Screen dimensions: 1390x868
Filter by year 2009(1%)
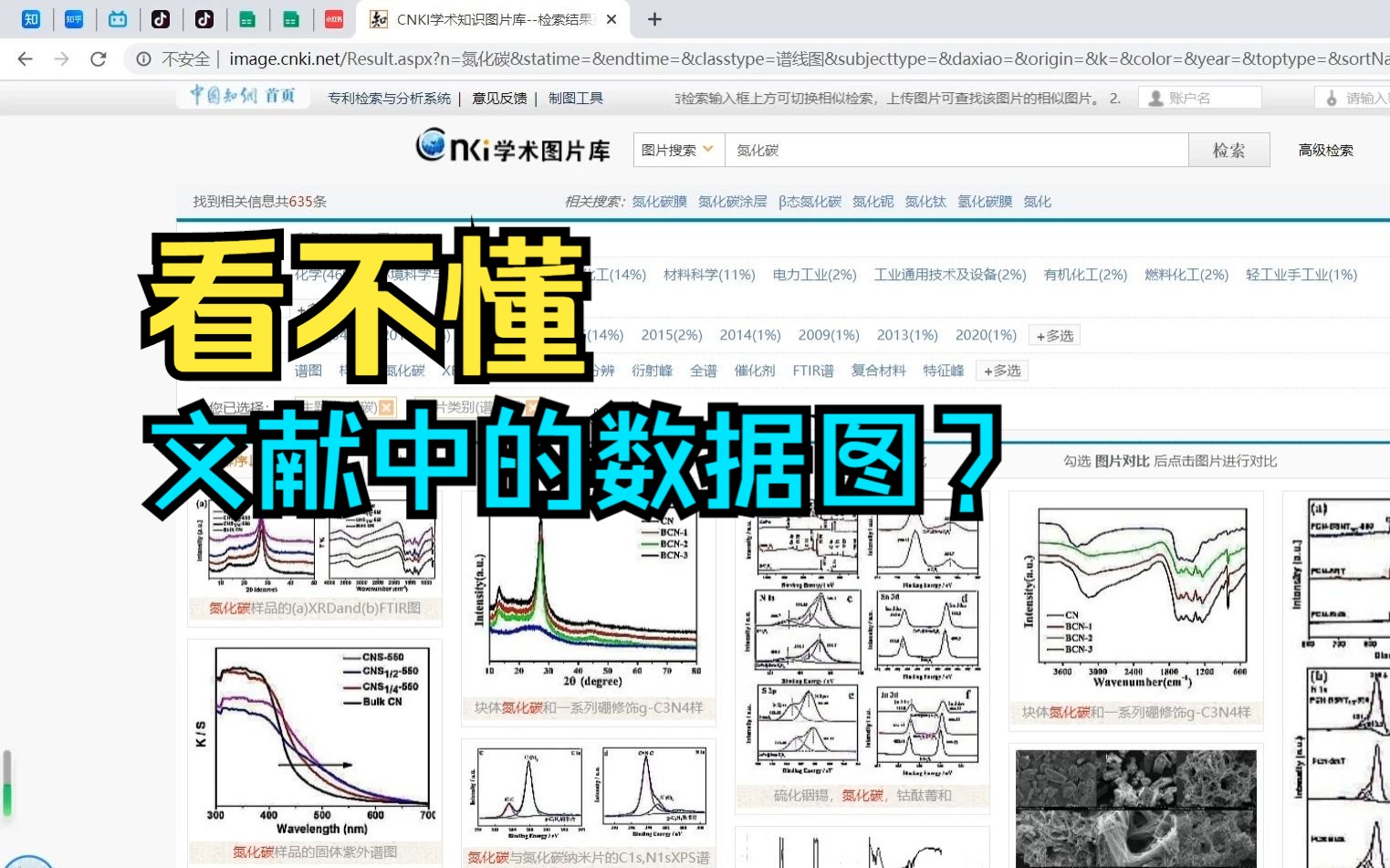tap(829, 335)
